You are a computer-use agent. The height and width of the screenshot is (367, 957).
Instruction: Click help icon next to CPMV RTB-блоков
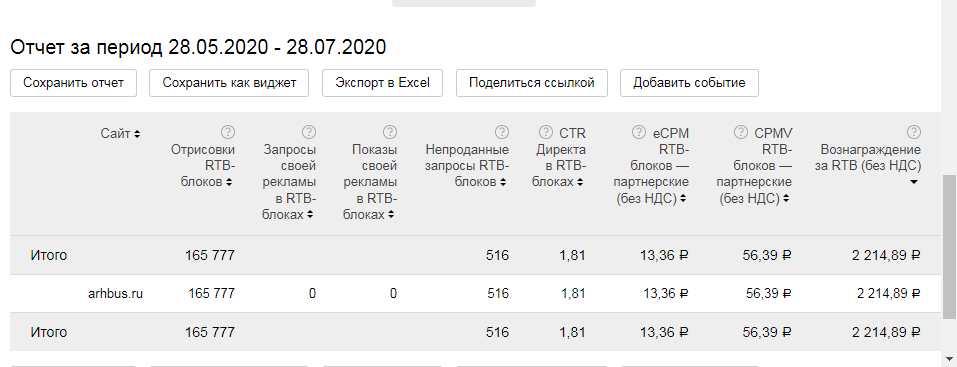[741, 132]
